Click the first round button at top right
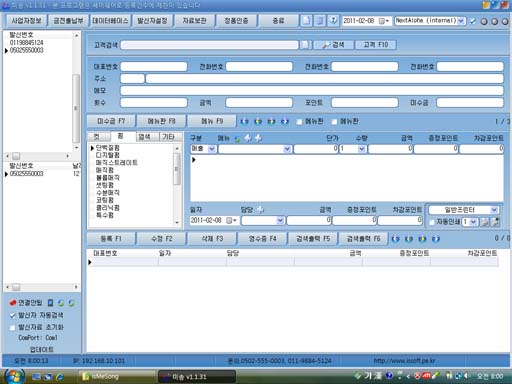 pyautogui.click(x=484, y=21)
